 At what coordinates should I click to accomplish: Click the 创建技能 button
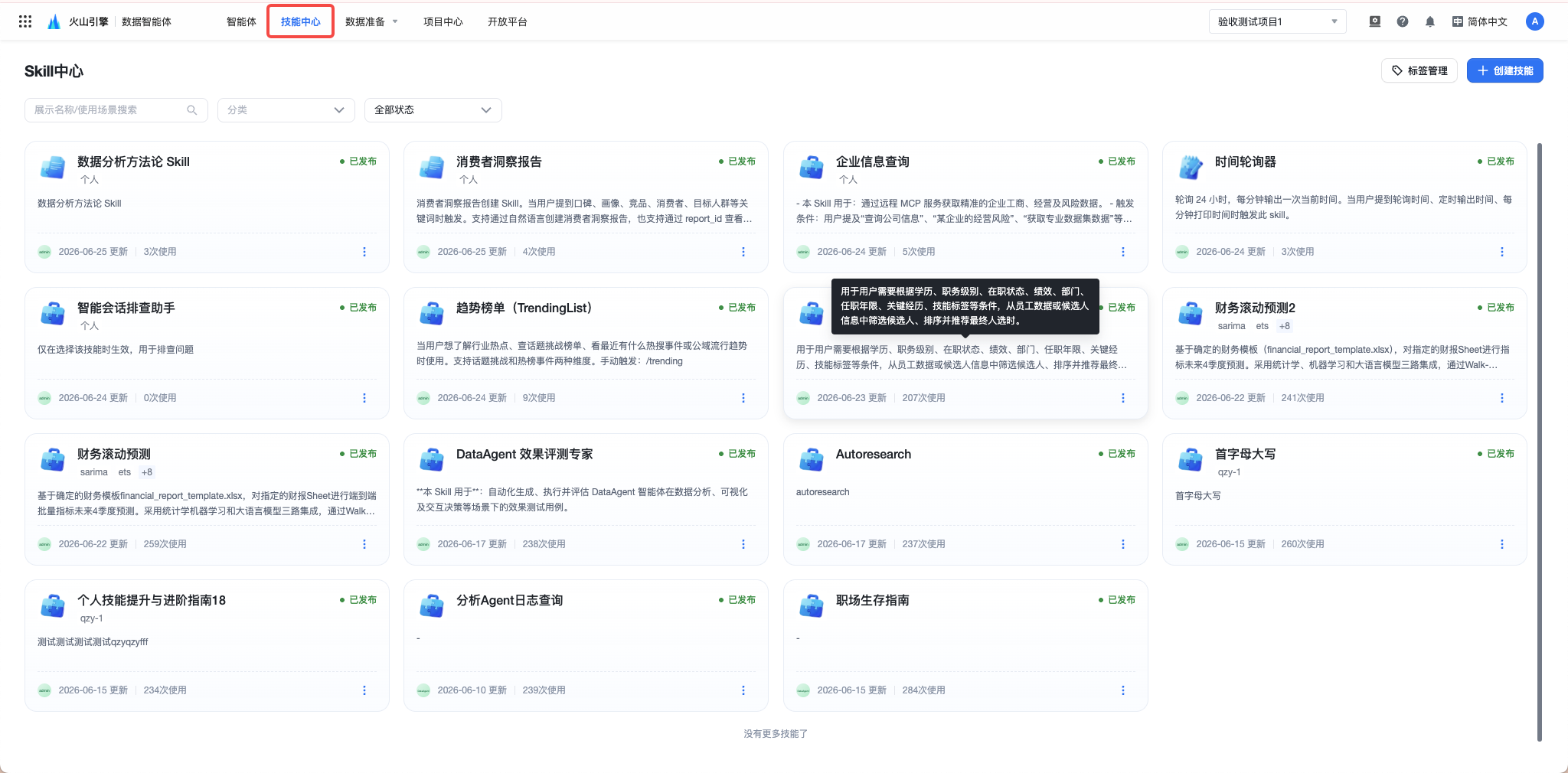coord(1504,70)
